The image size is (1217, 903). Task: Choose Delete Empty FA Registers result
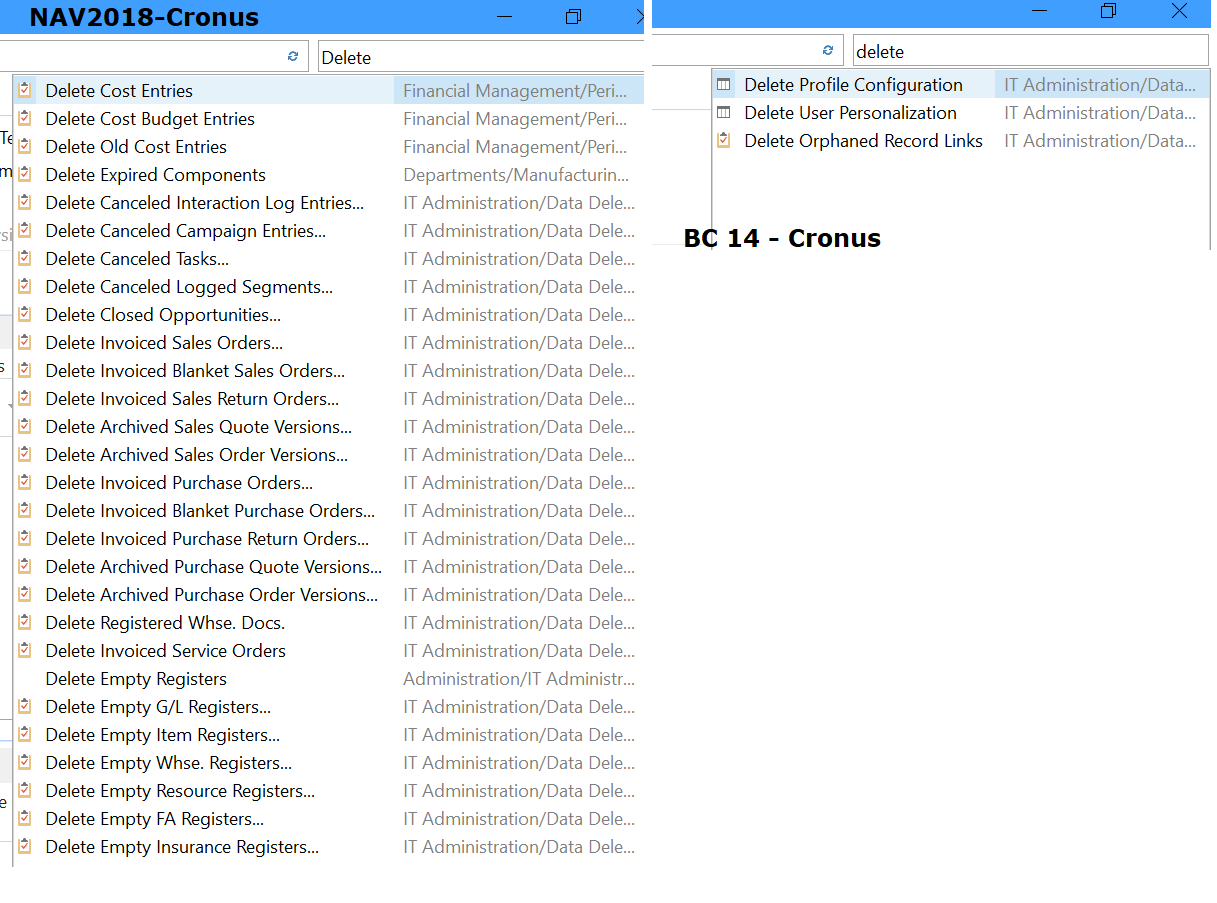coord(328,818)
